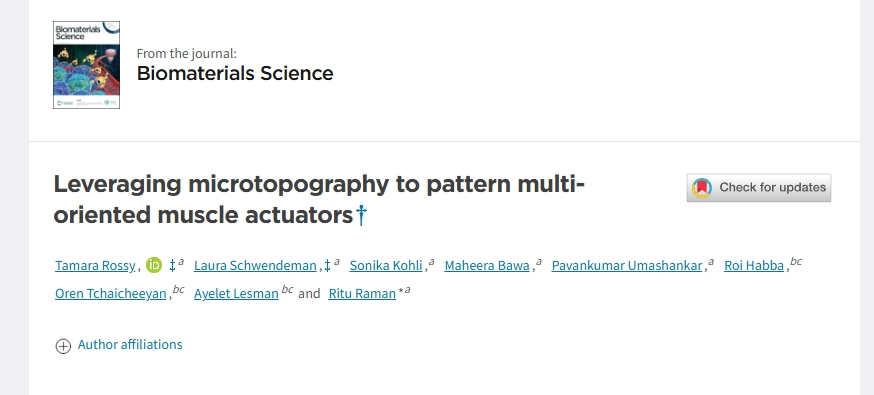Click the plus circle icon next to Author affiliations

click(63, 346)
